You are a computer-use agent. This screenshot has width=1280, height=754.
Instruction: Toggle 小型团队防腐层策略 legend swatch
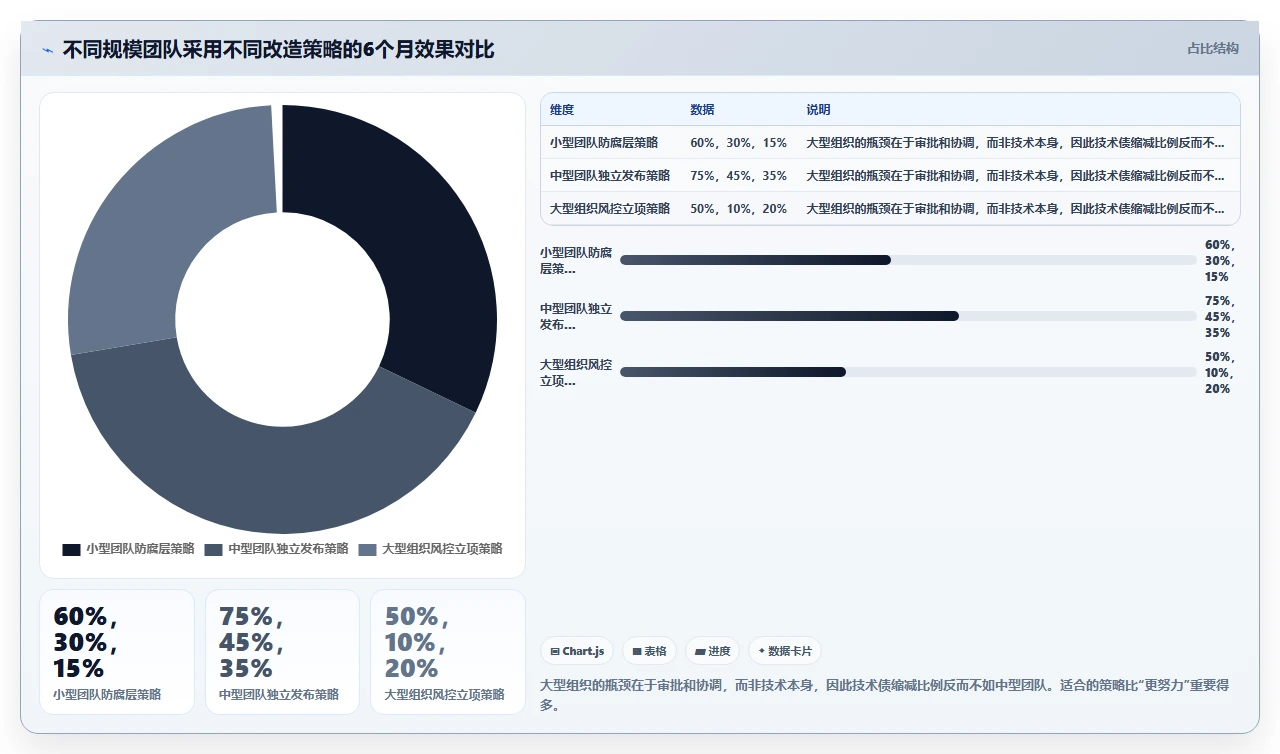71,549
